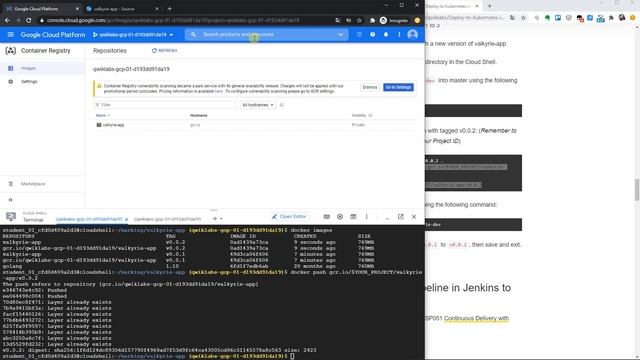Viewport: 640px width, 360px height.
Task: Open a new tab in the right browser window
Action: [489, 6]
